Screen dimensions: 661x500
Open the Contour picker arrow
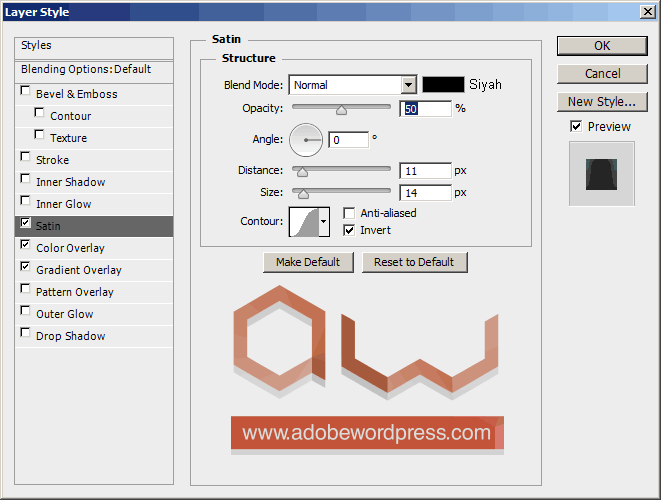point(324,221)
